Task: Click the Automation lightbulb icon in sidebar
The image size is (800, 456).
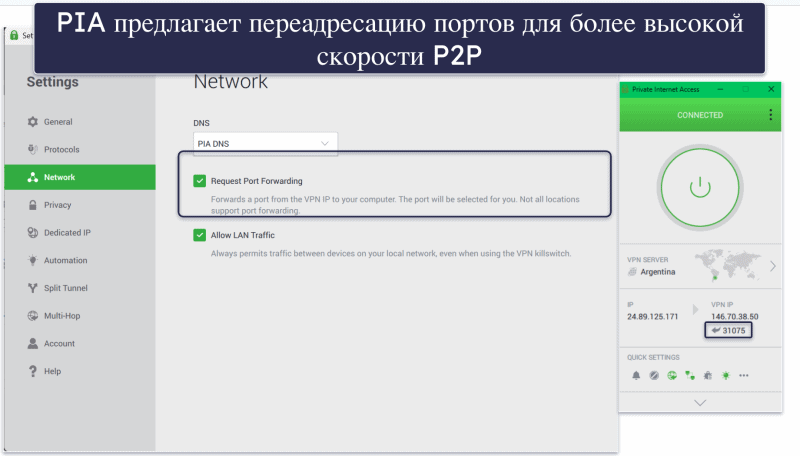Action: click(33, 260)
